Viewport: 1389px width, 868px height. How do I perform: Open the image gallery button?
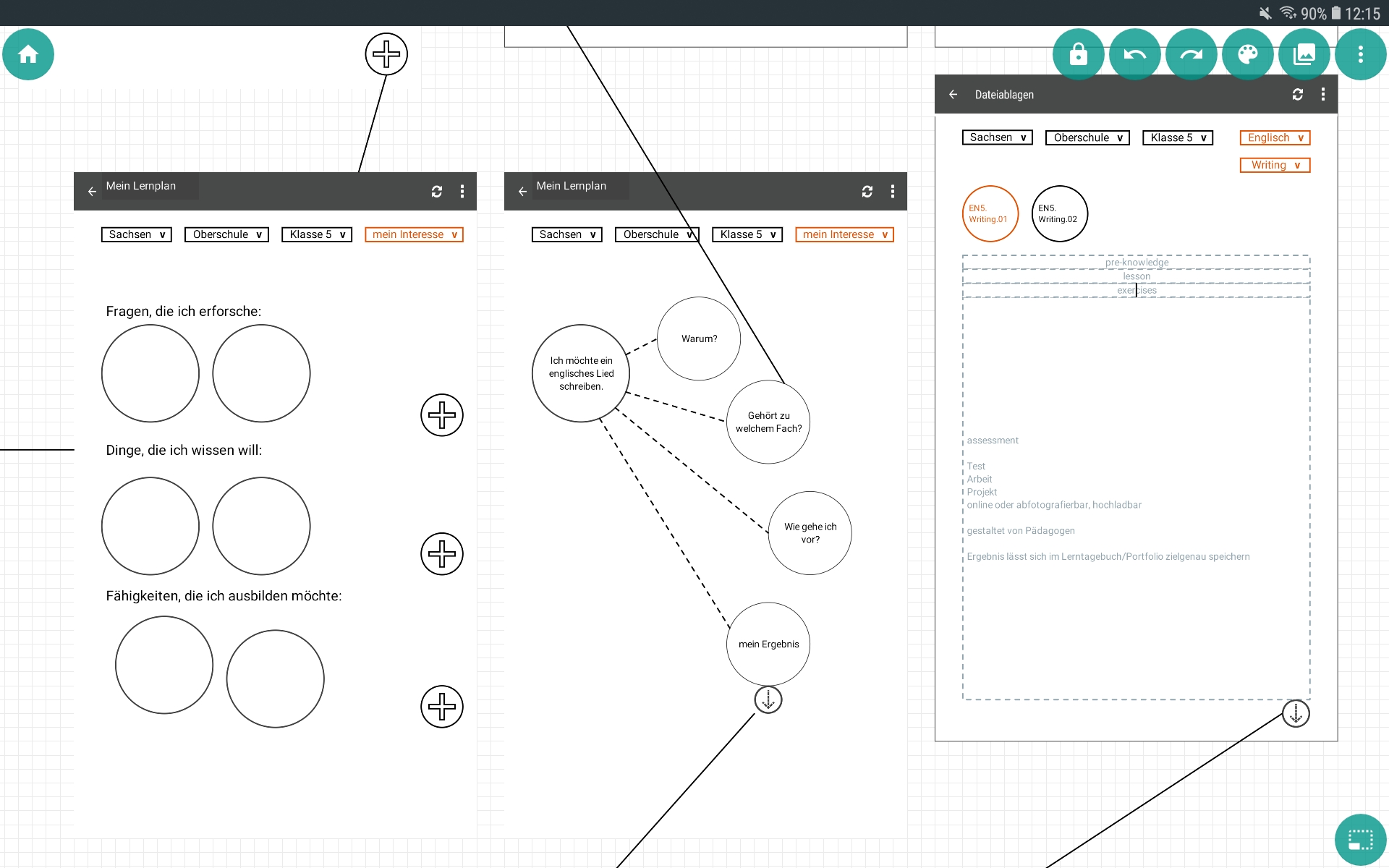(1304, 54)
